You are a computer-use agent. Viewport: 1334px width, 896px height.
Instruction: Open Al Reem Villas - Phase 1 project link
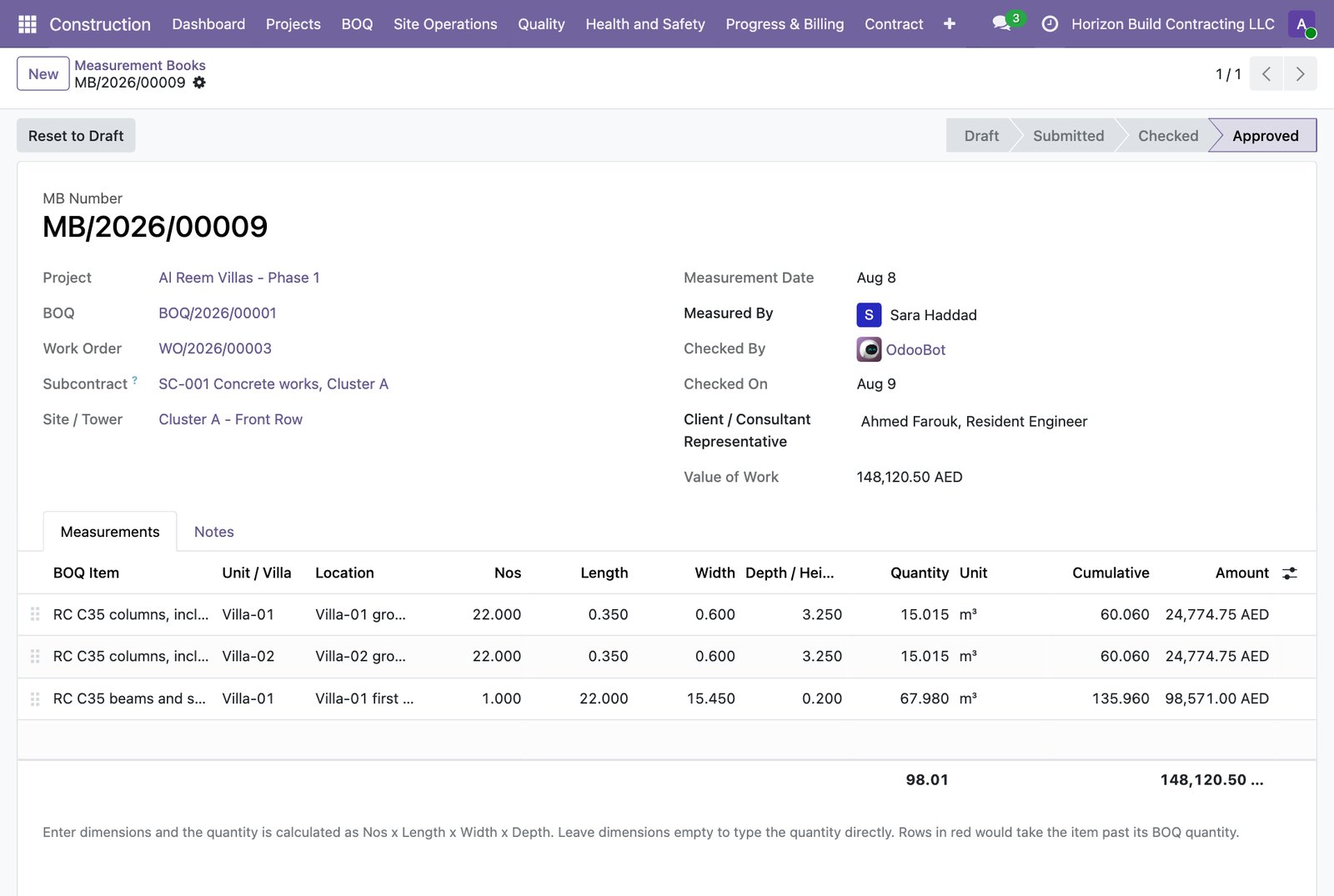(x=239, y=278)
